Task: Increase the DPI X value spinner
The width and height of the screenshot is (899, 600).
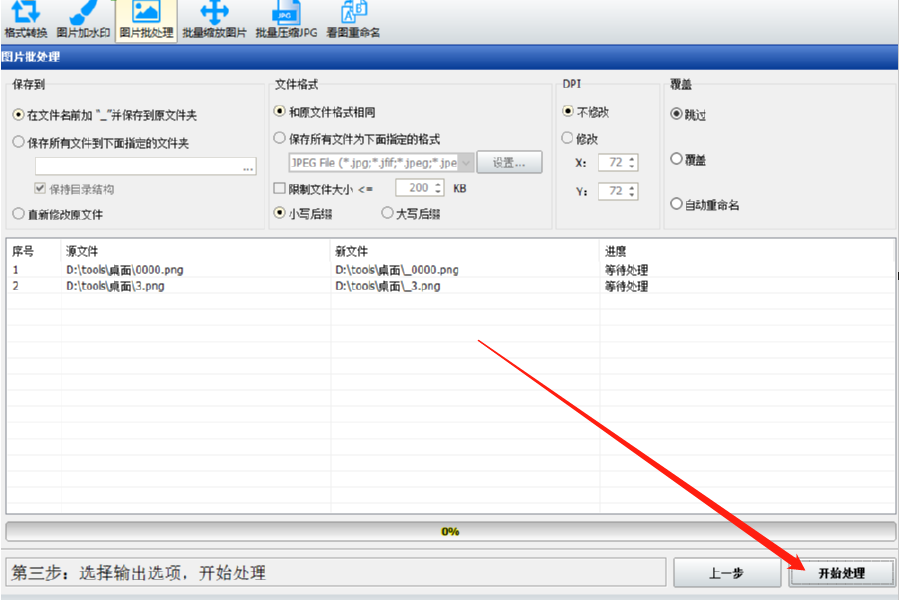Action: coord(632,158)
